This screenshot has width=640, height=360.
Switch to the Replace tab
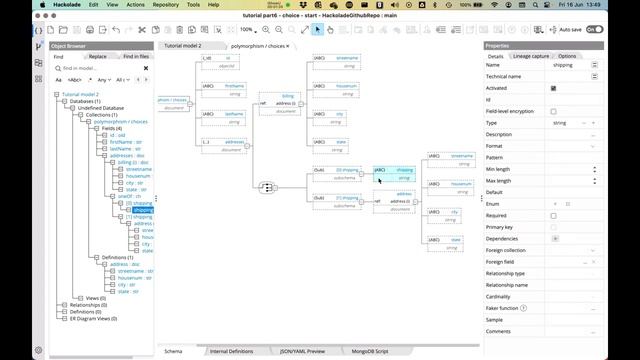point(98,56)
